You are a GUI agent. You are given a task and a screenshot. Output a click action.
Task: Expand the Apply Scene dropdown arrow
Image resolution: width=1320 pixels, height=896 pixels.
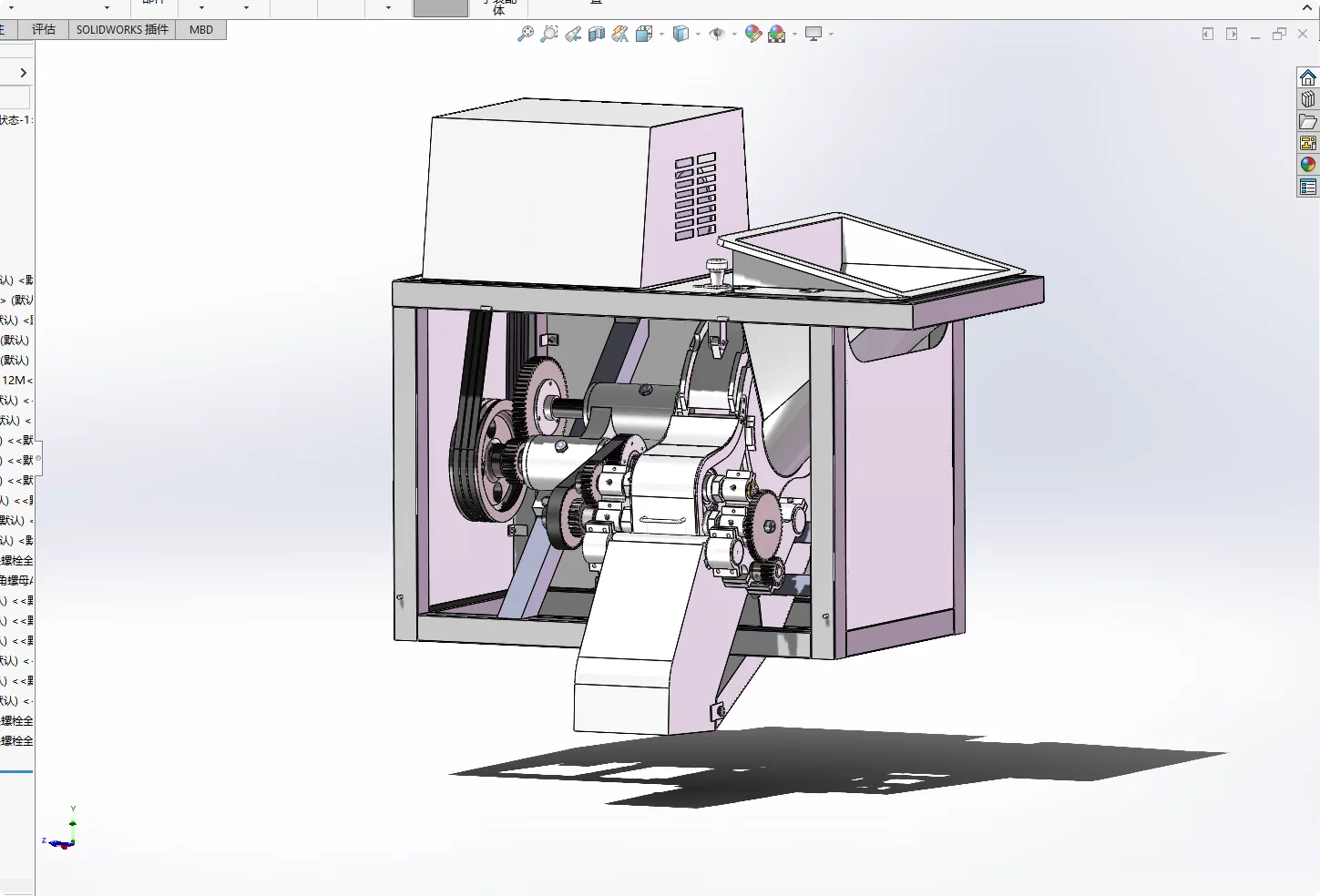coord(794,34)
